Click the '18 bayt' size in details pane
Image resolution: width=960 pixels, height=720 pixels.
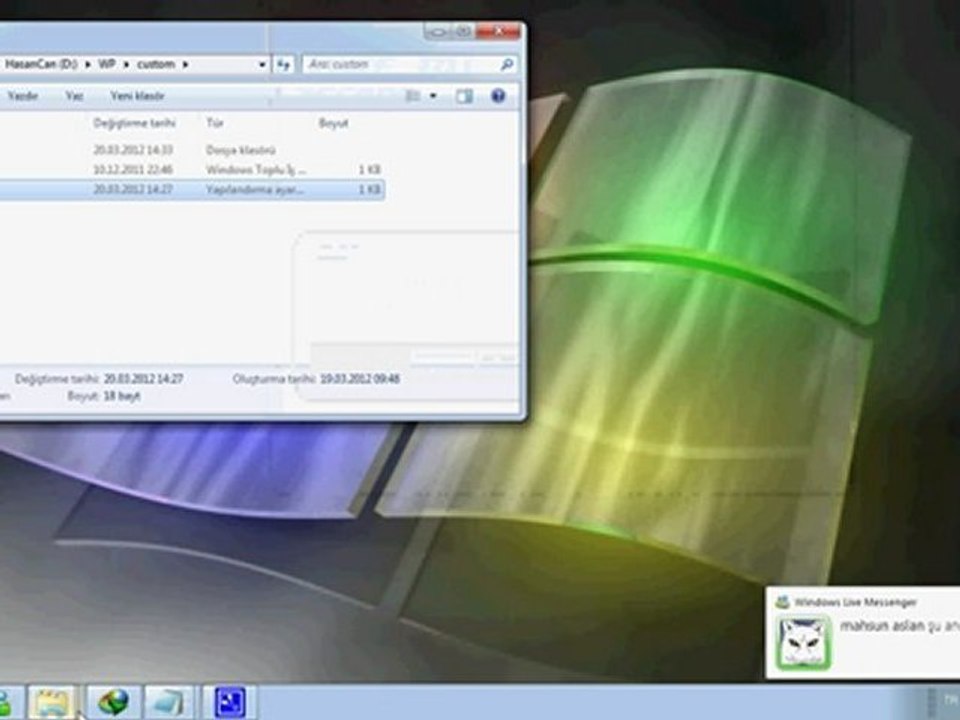(122, 396)
